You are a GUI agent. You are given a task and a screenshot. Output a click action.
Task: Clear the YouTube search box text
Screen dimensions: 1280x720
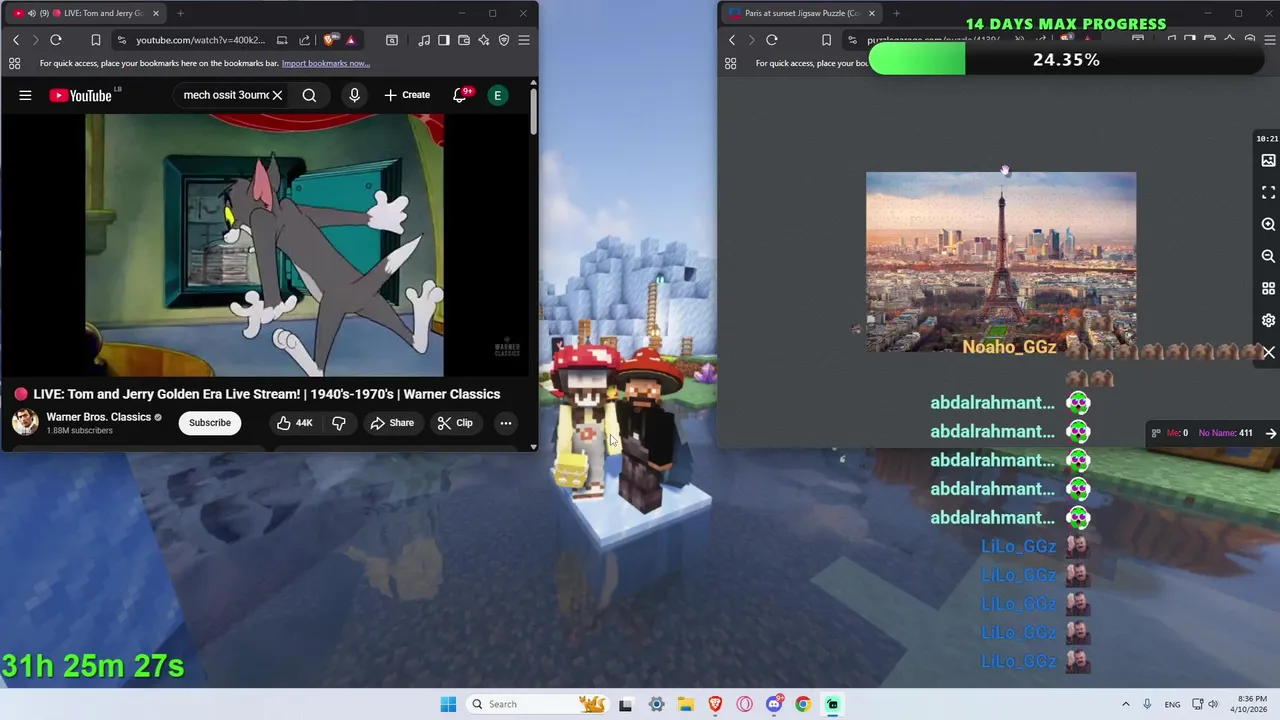pos(277,95)
